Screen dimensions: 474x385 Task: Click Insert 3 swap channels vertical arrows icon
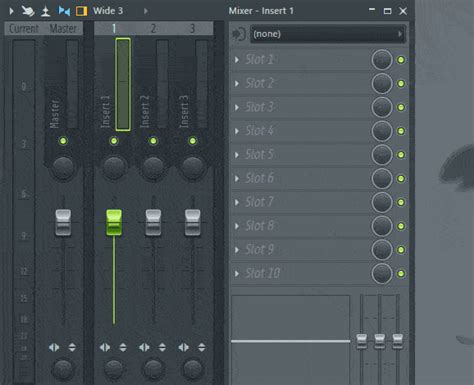[202, 348]
